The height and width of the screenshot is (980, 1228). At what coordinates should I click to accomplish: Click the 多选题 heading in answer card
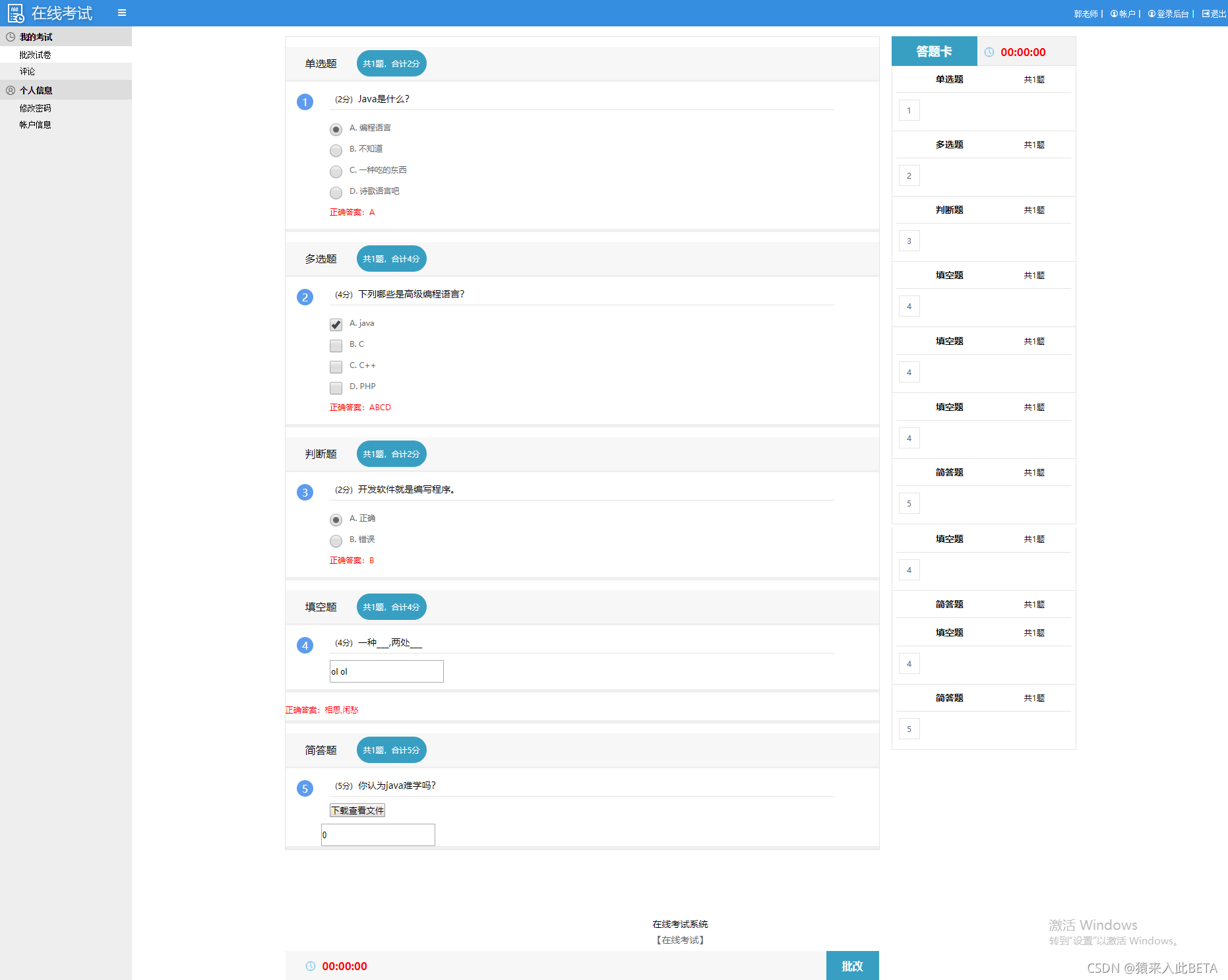click(x=949, y=144)
